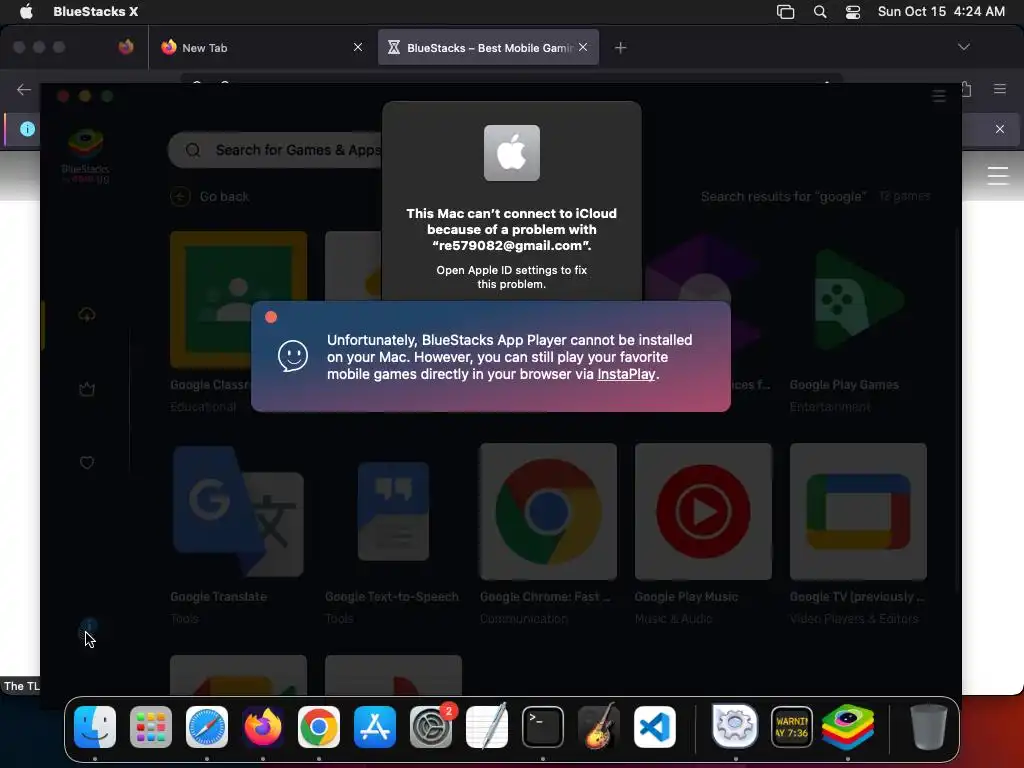Open System Preferences with badge 2
The image size is (1024, 768).
[x=431, y=727]
